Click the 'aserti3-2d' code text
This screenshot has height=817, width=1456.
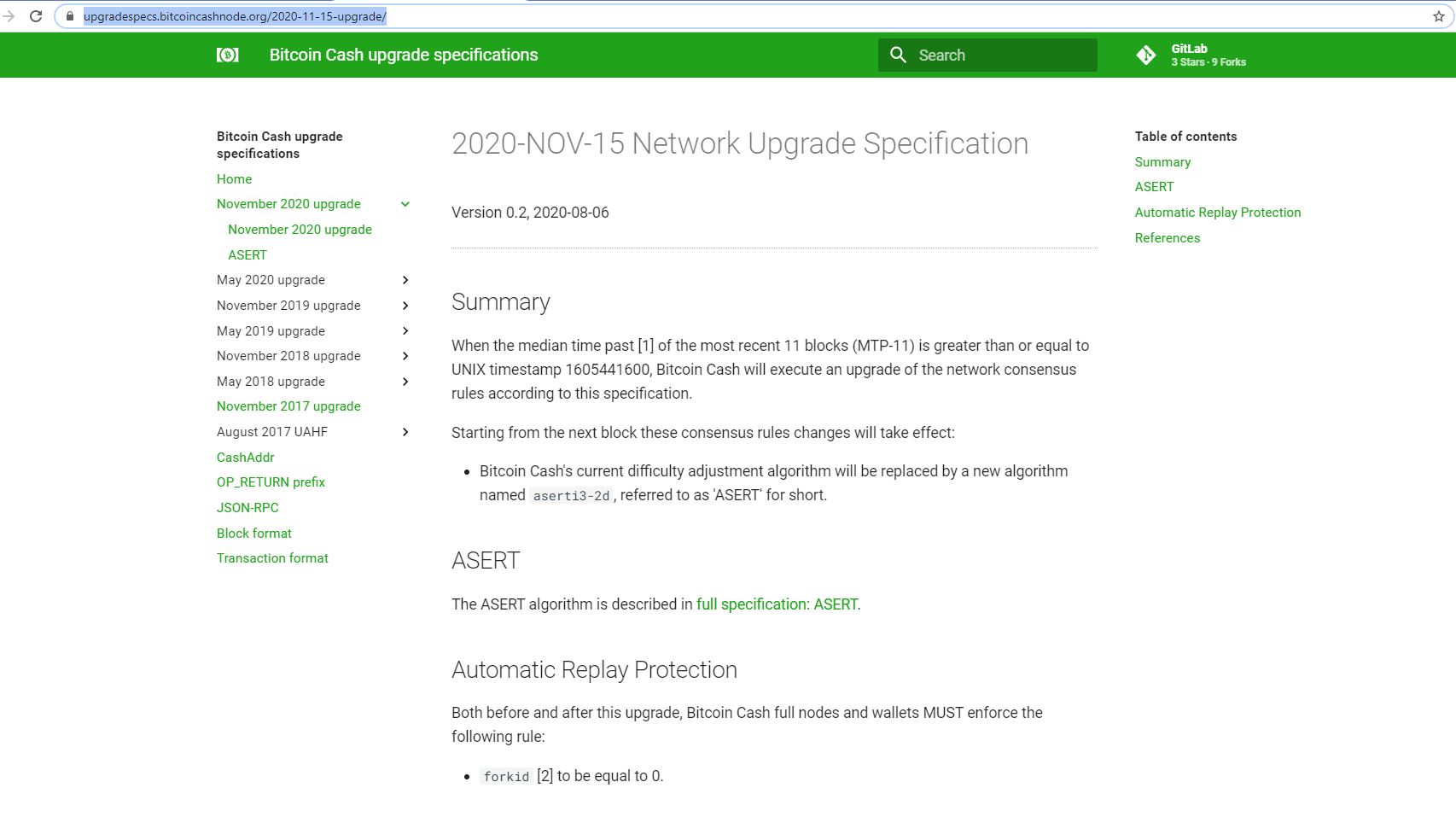pos(572,496)
